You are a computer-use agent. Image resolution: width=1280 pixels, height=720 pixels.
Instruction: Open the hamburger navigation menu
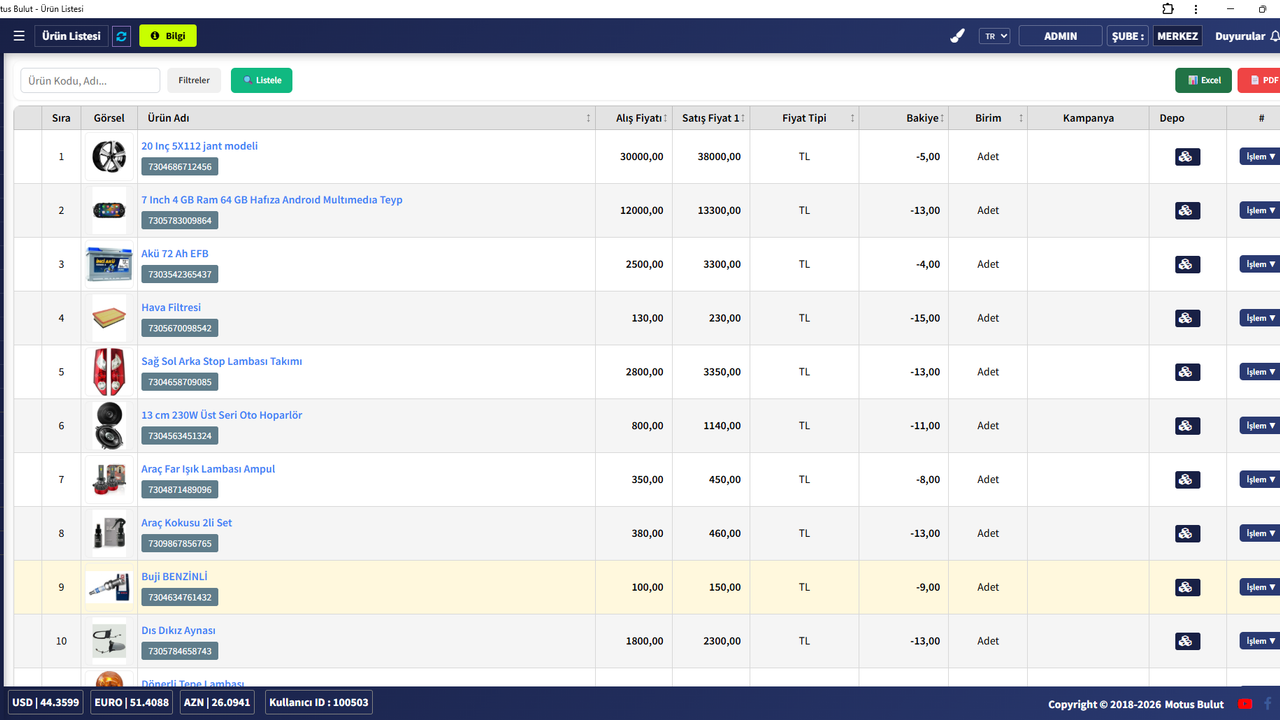coord(19,36)
